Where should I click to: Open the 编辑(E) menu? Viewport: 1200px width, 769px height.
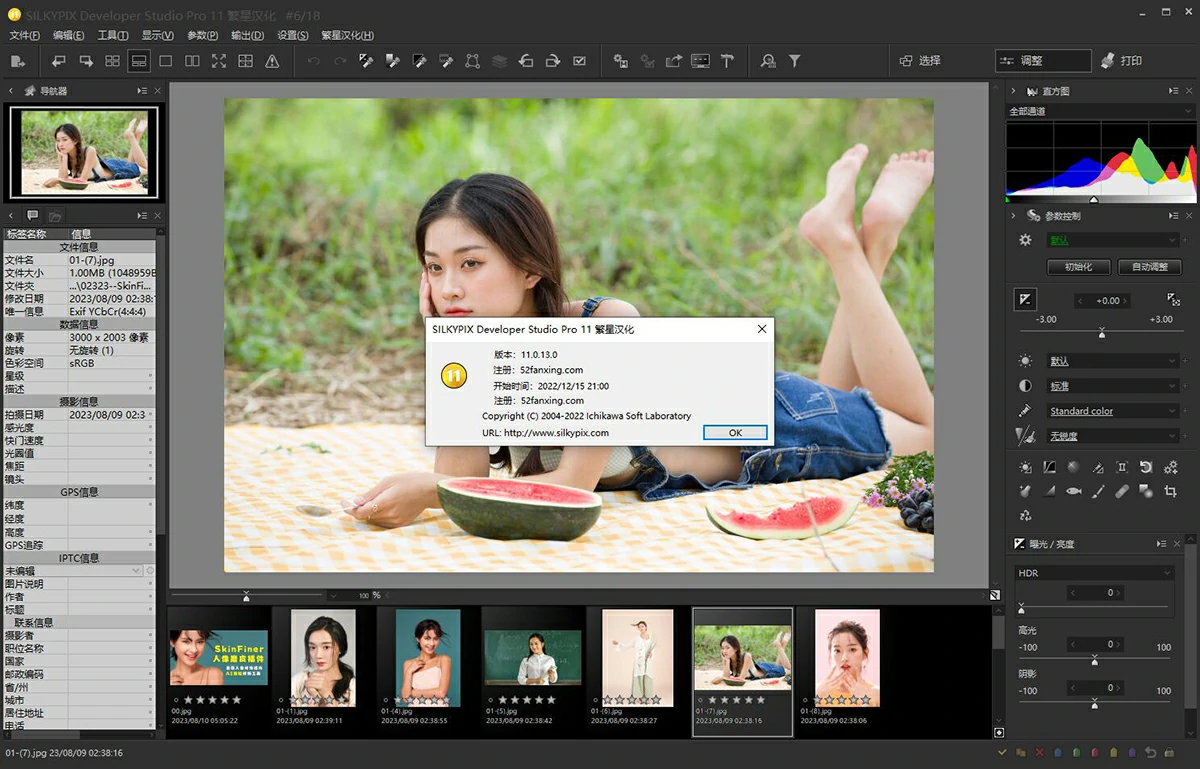(68, 35)
